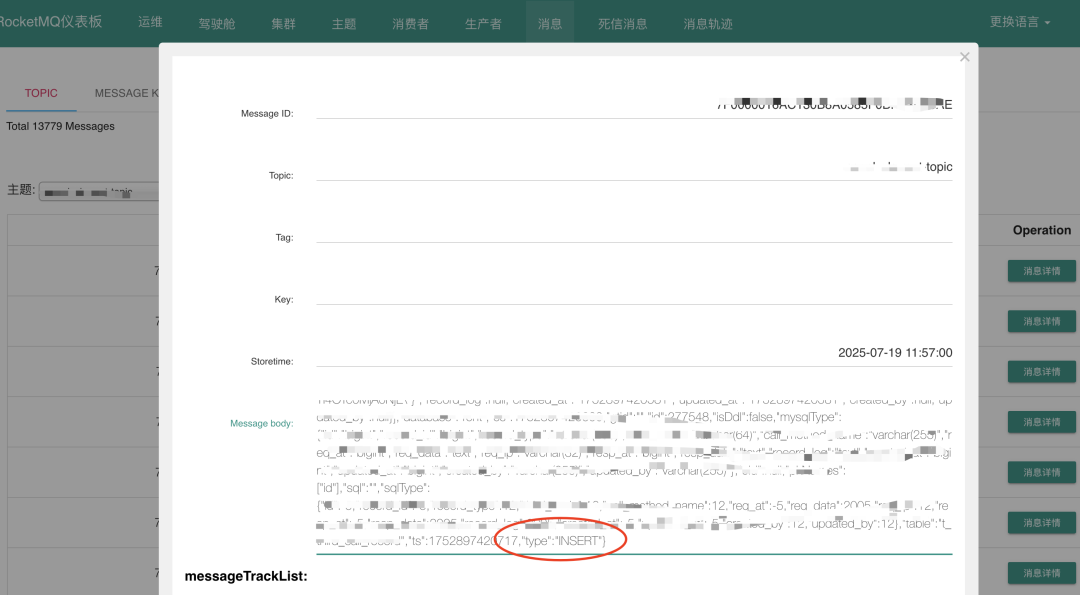
Task: Click inside the Message body text area
Action: [634, 475]
